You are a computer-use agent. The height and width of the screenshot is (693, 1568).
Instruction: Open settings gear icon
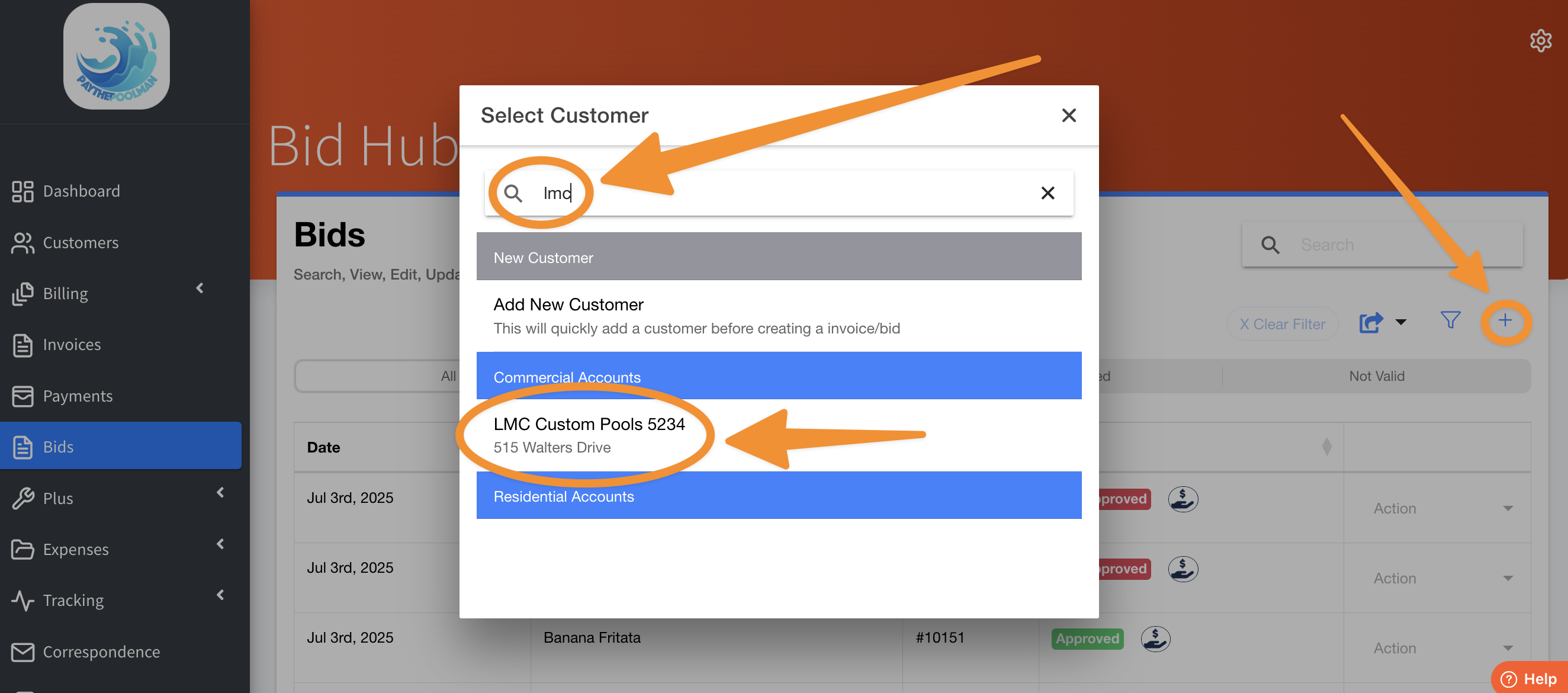1540,41
